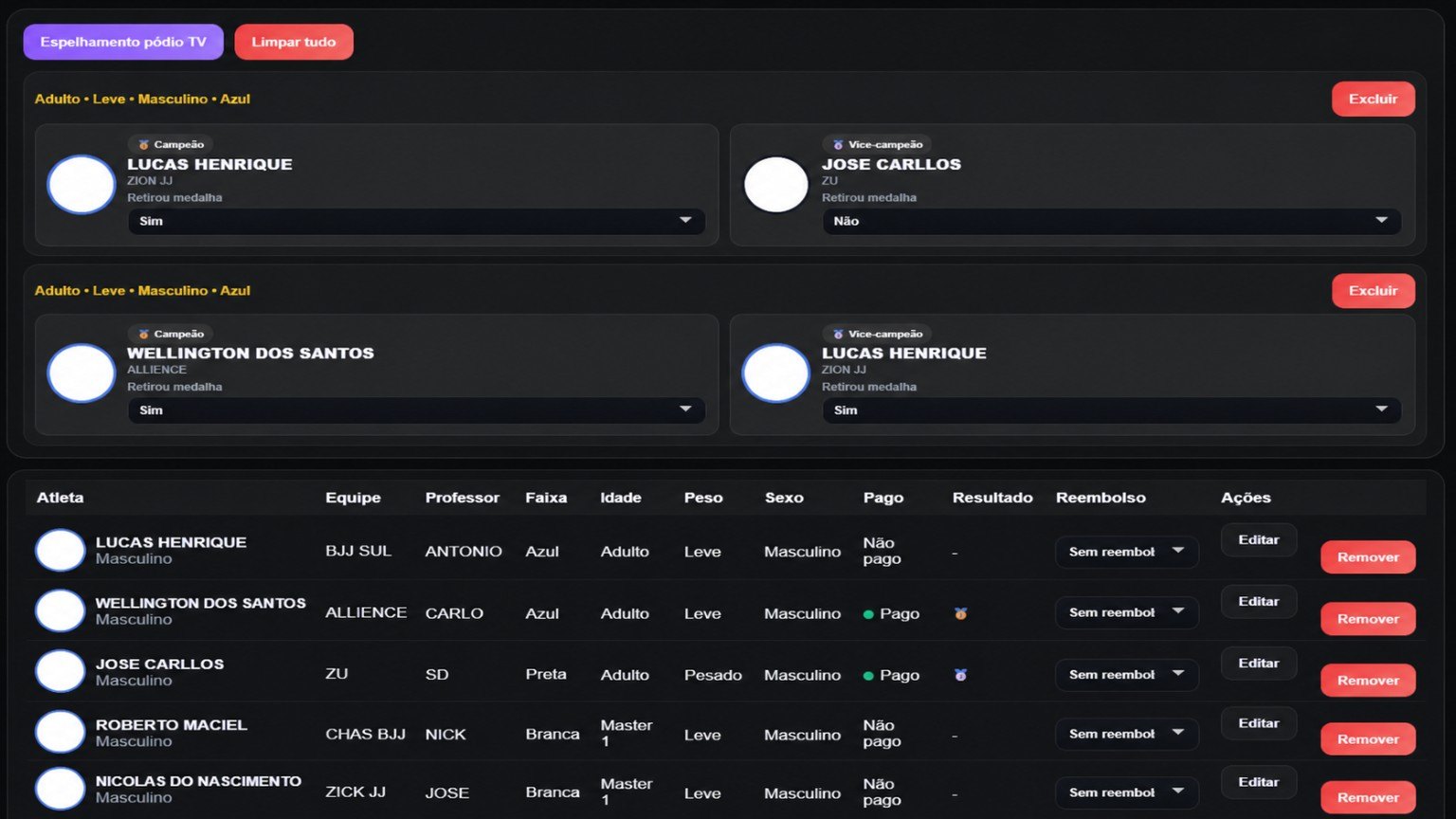Image resolution: width=1456 pixels, height=819 pixels.
Task: Click Lucas Henrique's champion avatar in first podium
Action: click(82, 185)
